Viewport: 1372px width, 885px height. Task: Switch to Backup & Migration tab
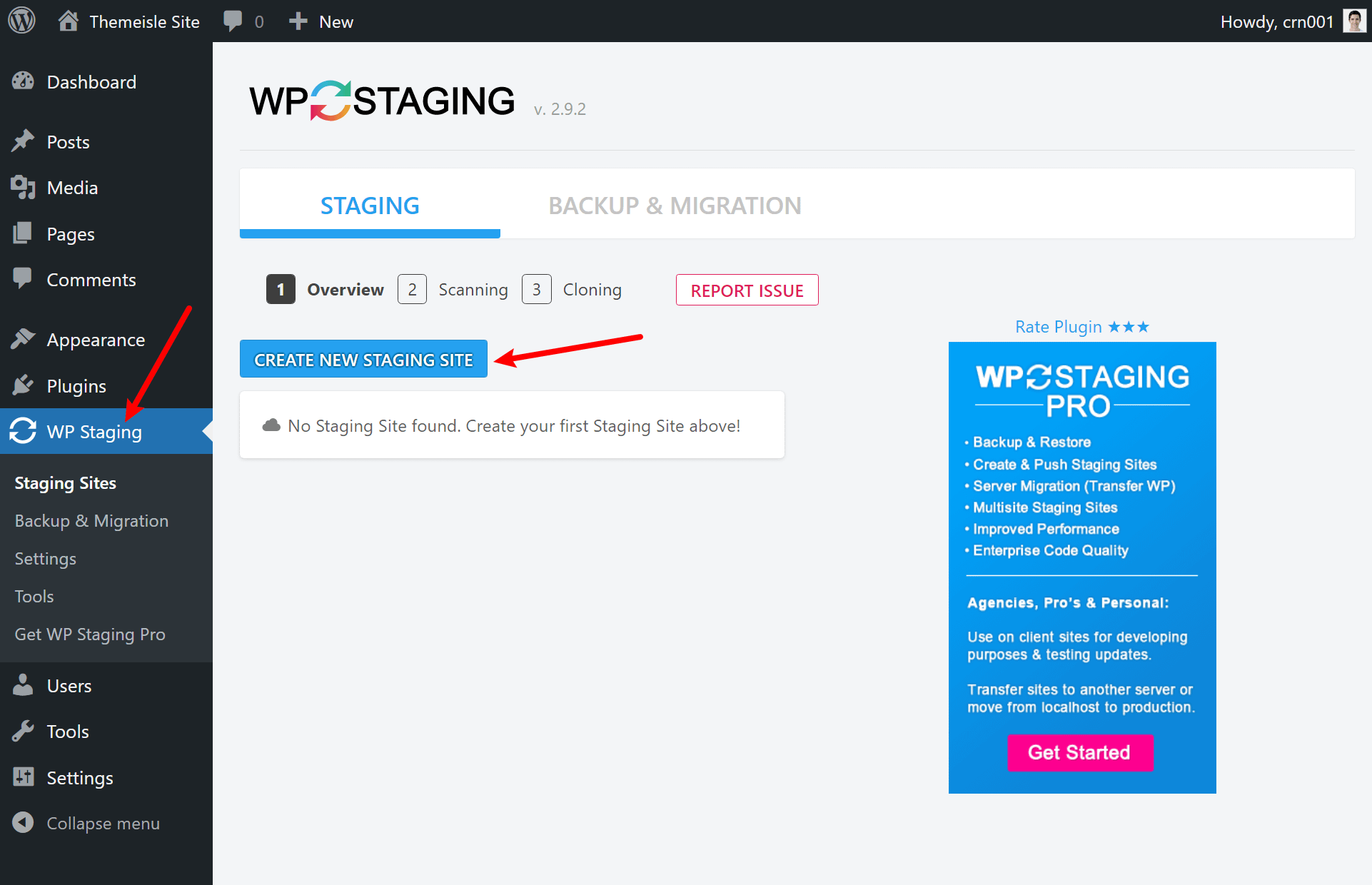(674, 205)
